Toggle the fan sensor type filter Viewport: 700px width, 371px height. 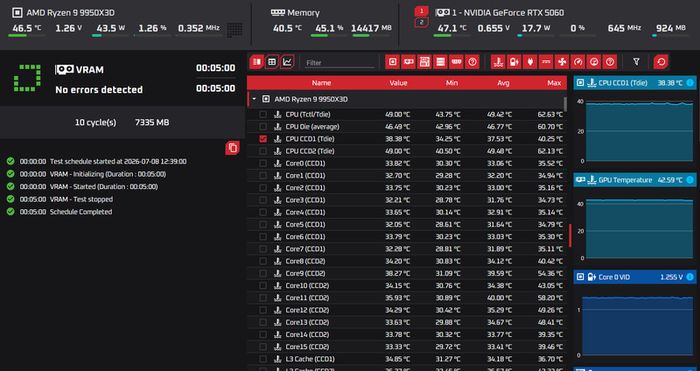pos(562,62)
